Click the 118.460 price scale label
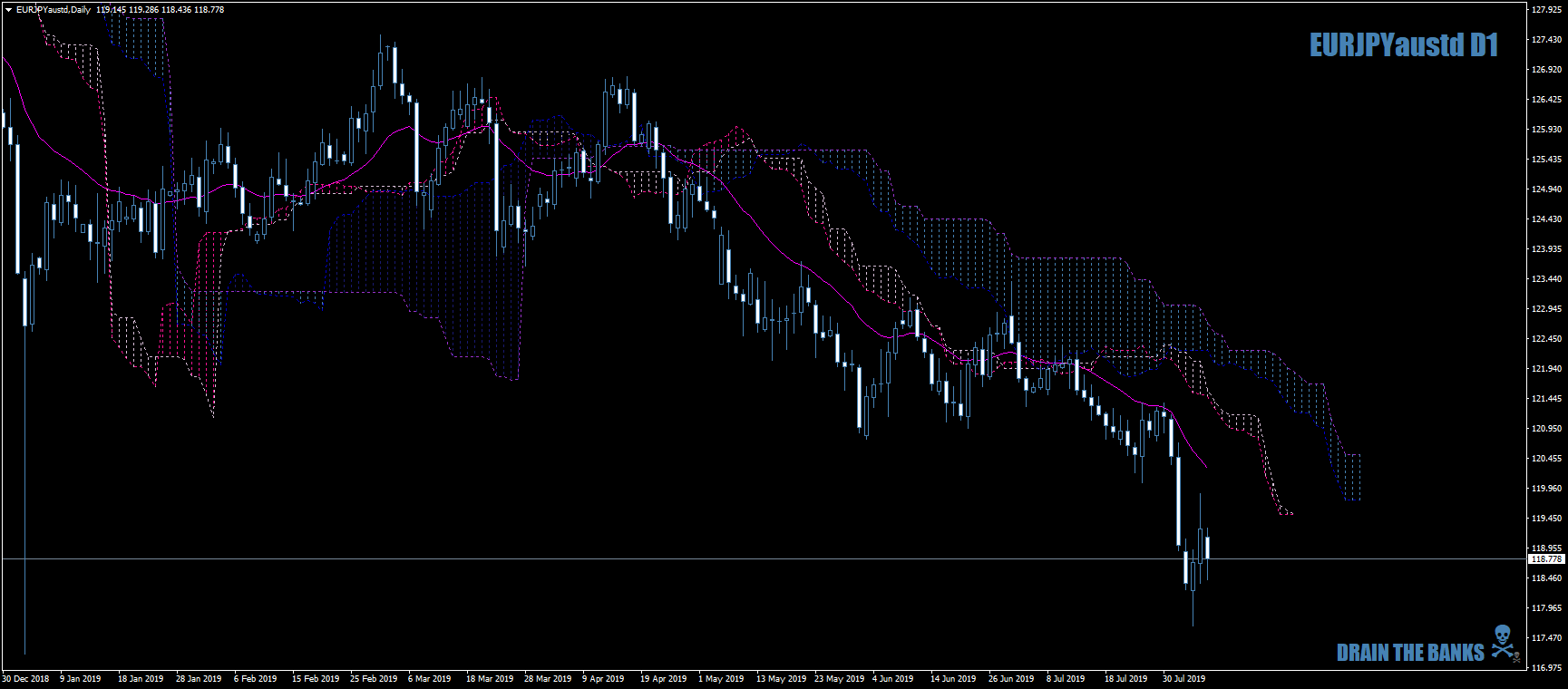 tap(1547, 578)
